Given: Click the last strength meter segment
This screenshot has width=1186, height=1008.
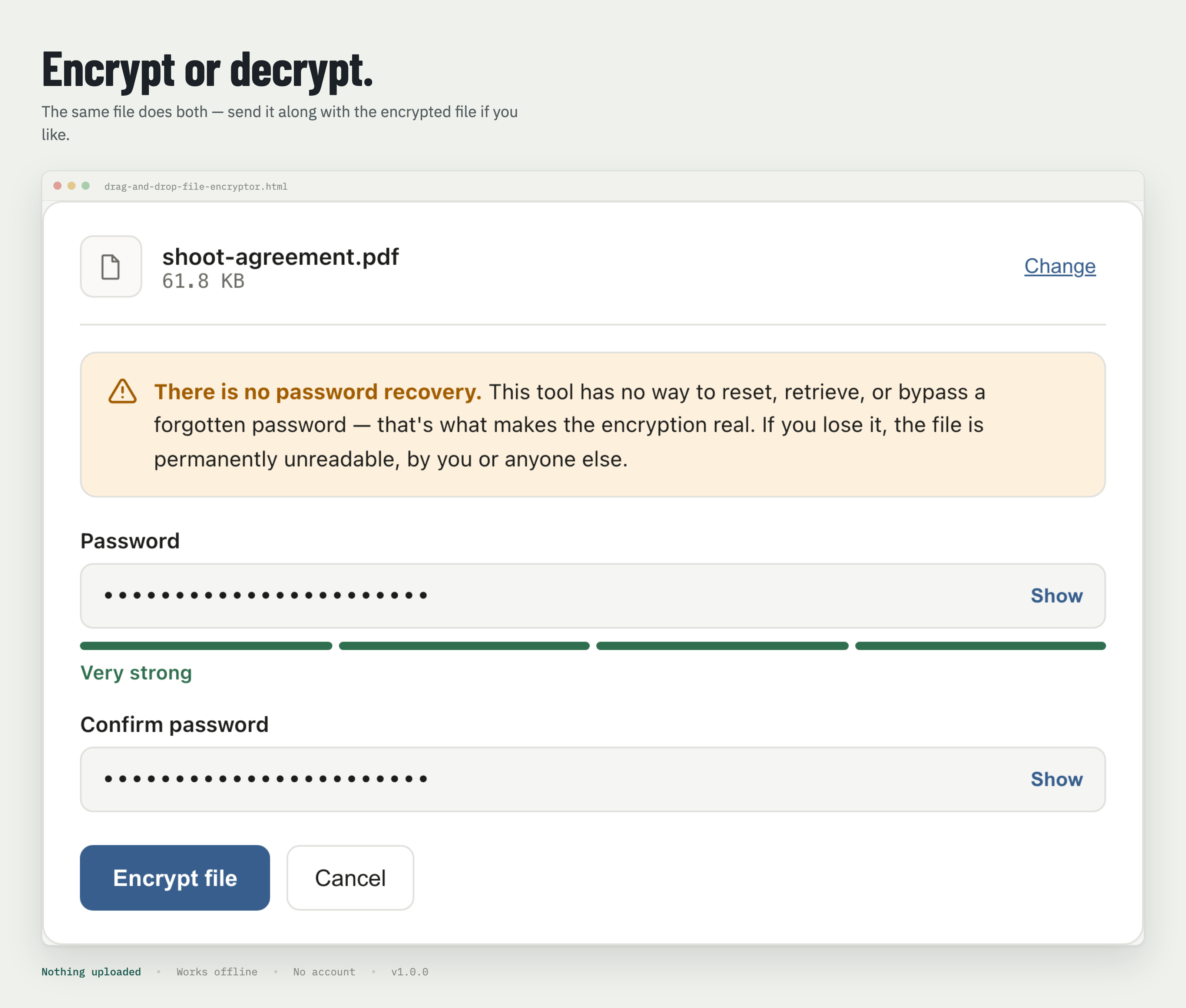Looking at the screenshot, I should pyautogui.click(x=980, y=646).
